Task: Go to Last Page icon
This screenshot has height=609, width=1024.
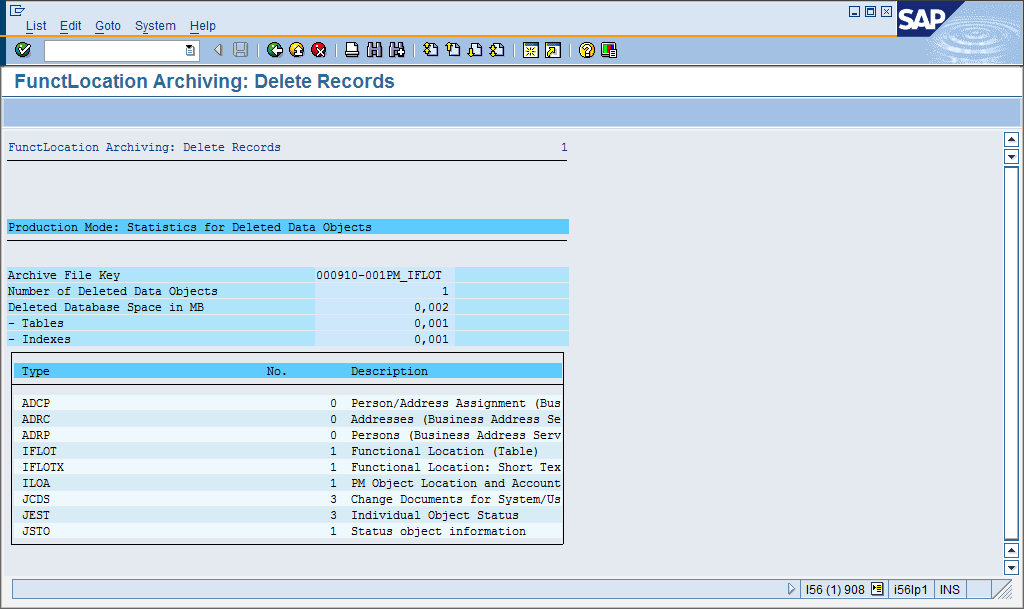Action: 497,50
